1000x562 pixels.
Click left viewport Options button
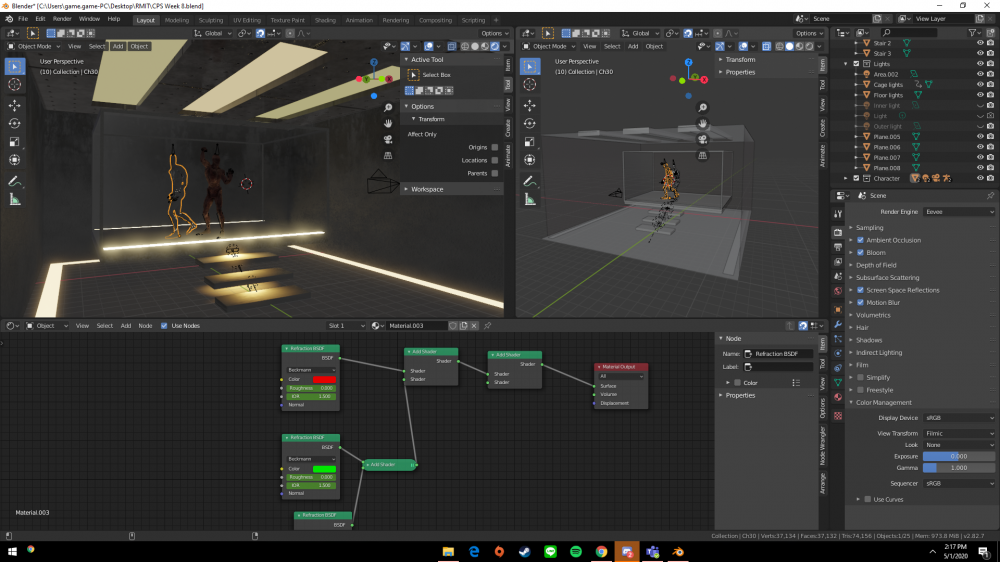click(x=494, y=33)
